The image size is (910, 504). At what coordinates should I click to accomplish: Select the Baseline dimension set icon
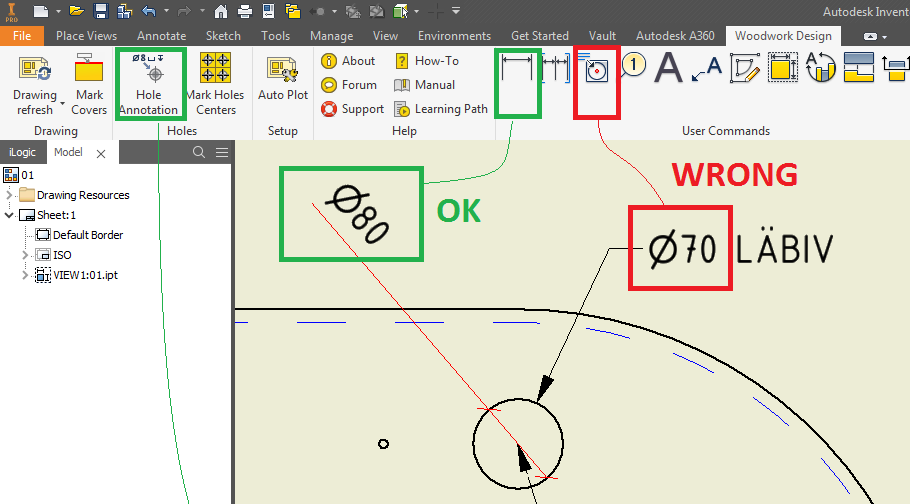tap(555, 68)
